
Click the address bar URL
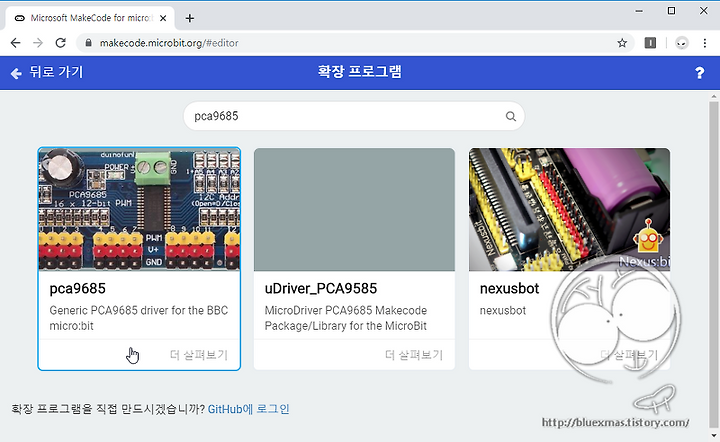(x=169, y=43)
